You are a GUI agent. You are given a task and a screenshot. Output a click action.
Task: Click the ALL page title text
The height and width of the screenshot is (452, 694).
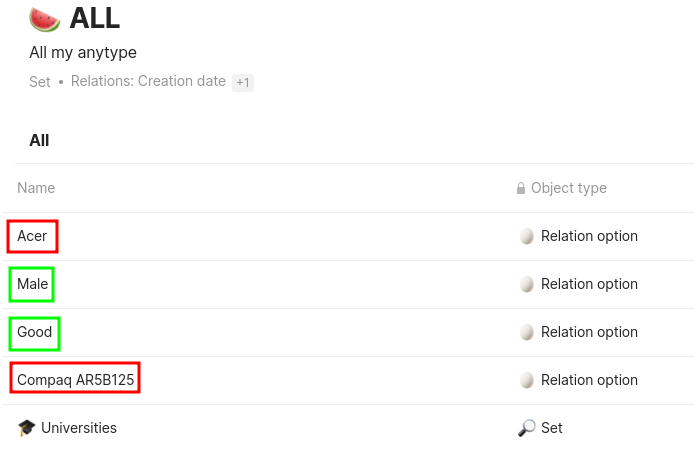pyautogui.click(x=95, y=19)
